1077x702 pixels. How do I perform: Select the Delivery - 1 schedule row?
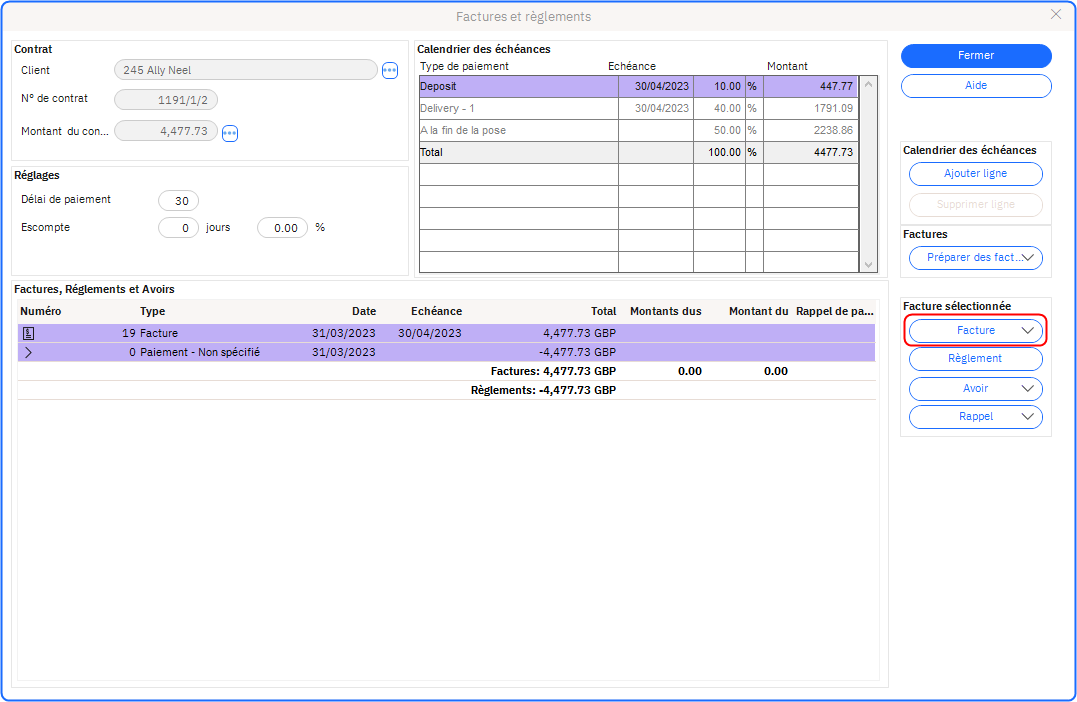(x=517, y=109)
